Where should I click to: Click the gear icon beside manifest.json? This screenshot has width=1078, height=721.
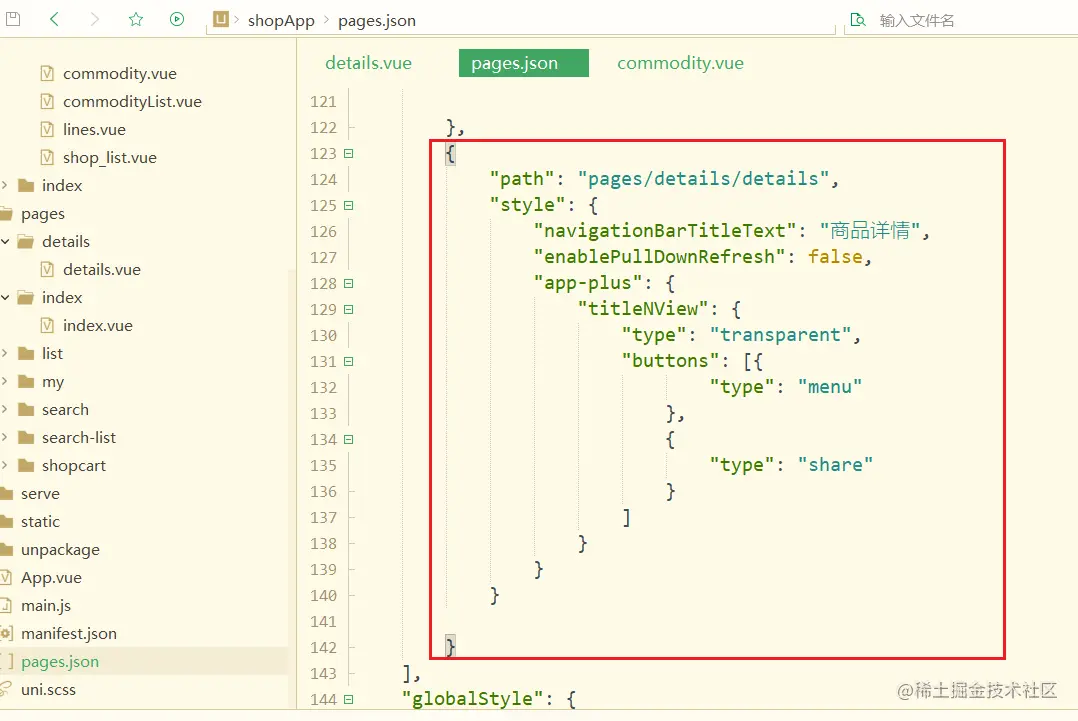point(6,634)
